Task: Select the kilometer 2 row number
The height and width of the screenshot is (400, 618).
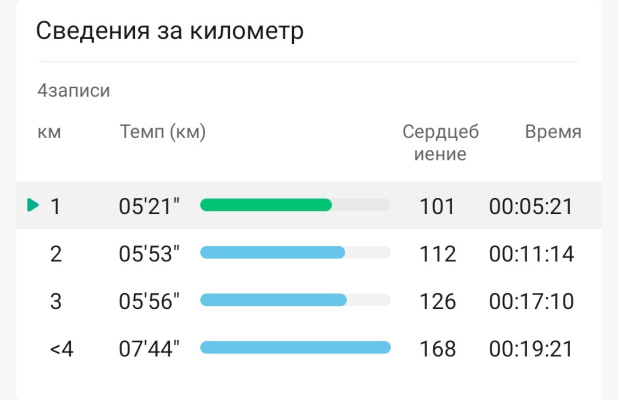Action: click(56, 254)
